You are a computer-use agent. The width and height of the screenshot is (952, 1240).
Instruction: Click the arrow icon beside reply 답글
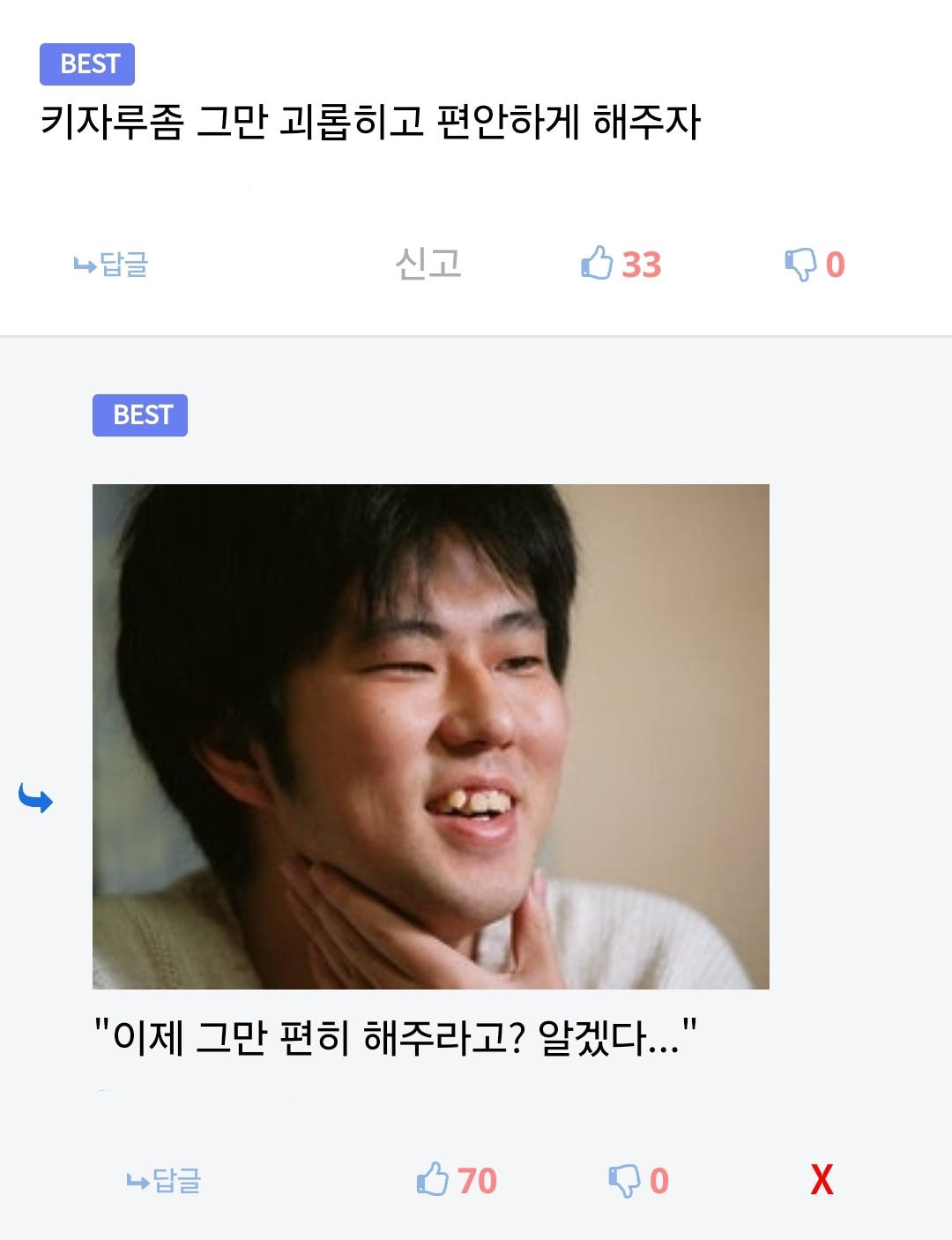click(x=138, y=1181)
